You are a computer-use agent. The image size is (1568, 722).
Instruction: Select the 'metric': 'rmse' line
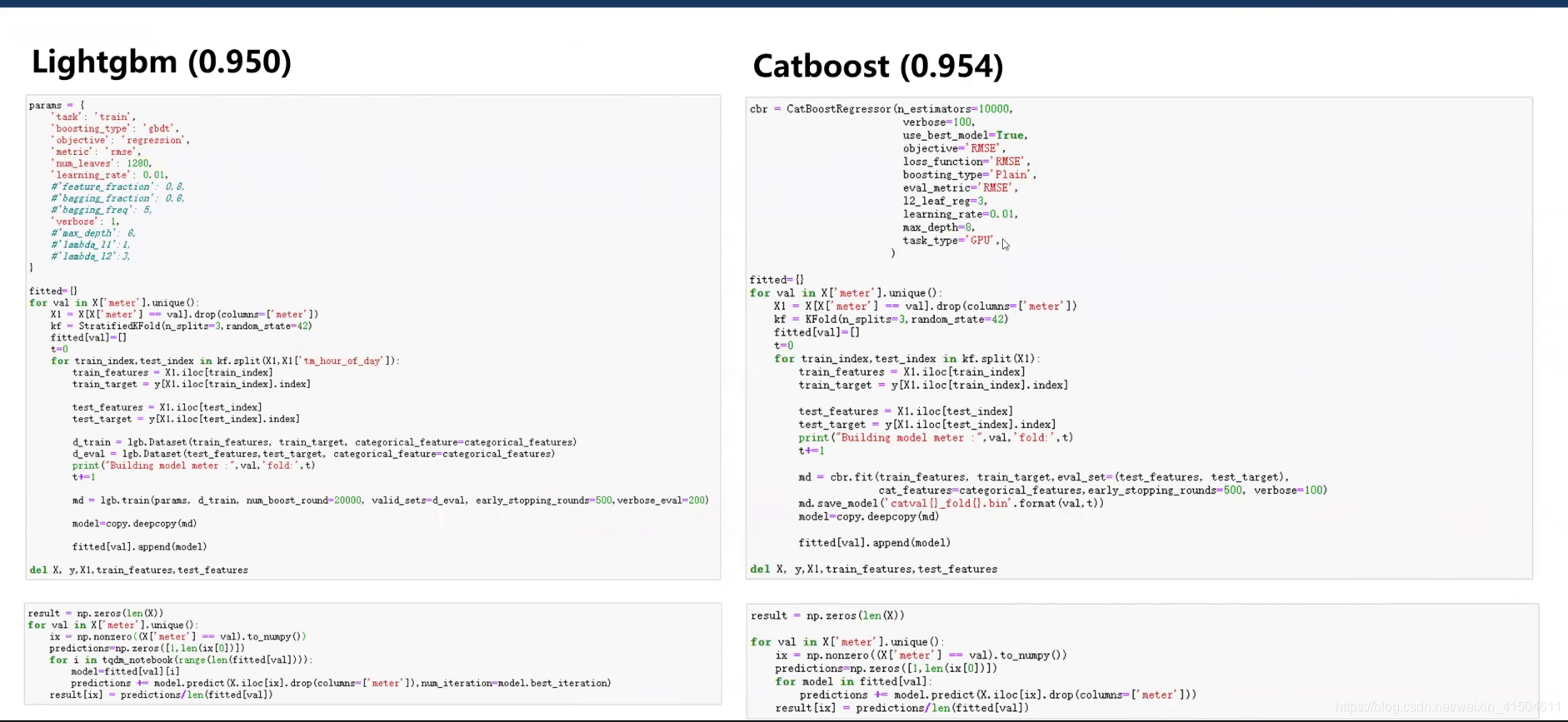(x=96, y=152)
